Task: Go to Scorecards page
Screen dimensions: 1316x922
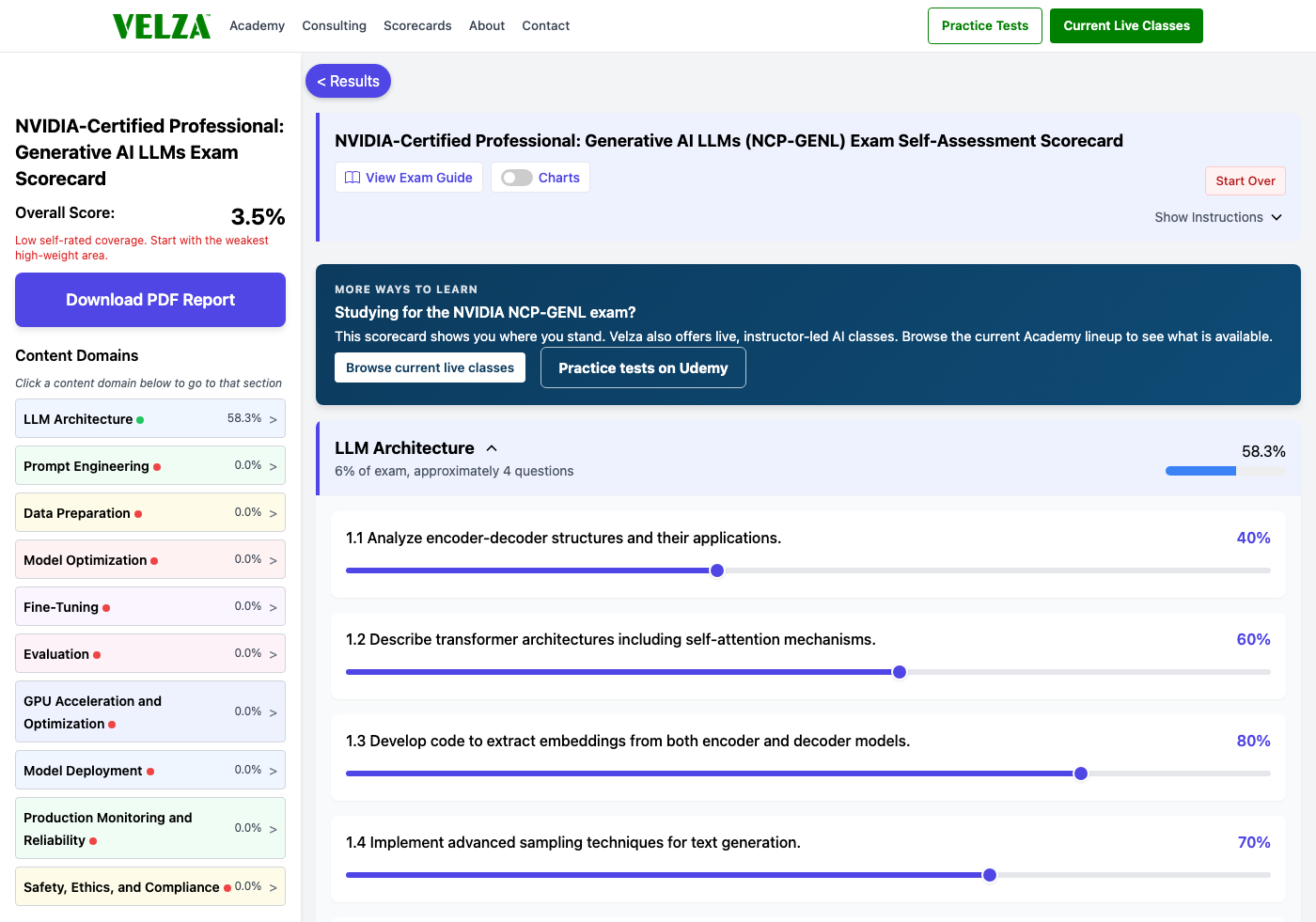Action: (417, 25)
